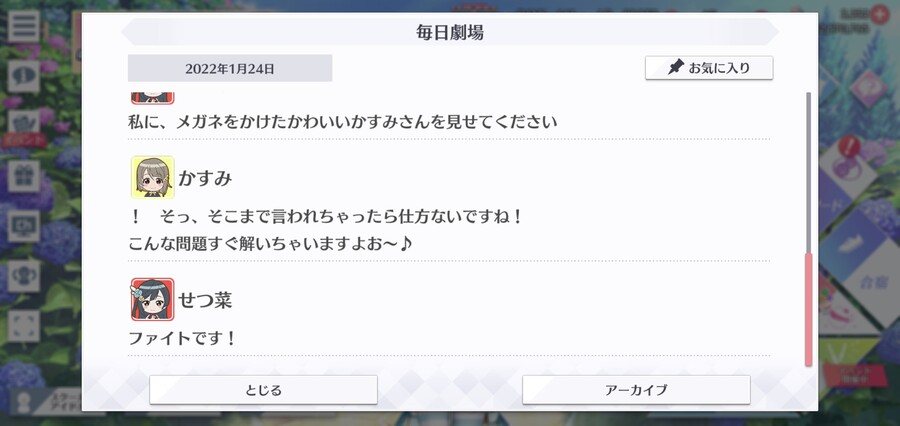Open the gift box present icon

pos(24,176)
